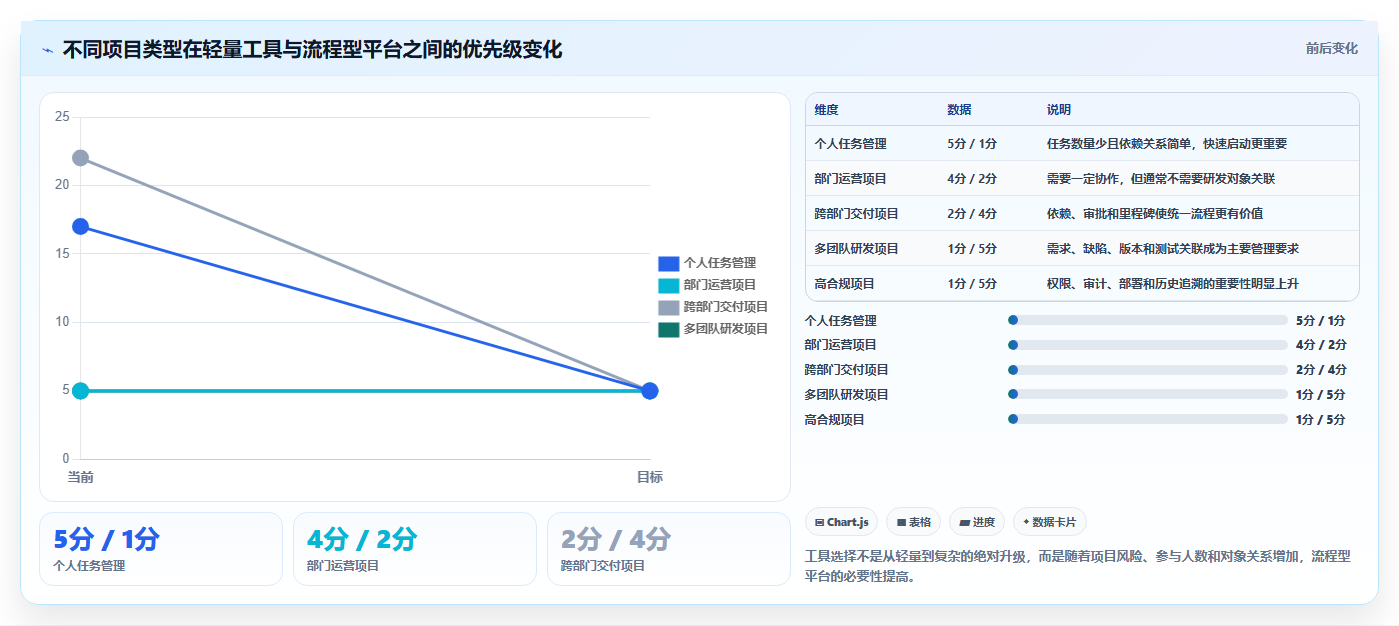Click the 跨部门交付项目 legend label in chart
The image size is (1399, 626).
tap(726, 307)
